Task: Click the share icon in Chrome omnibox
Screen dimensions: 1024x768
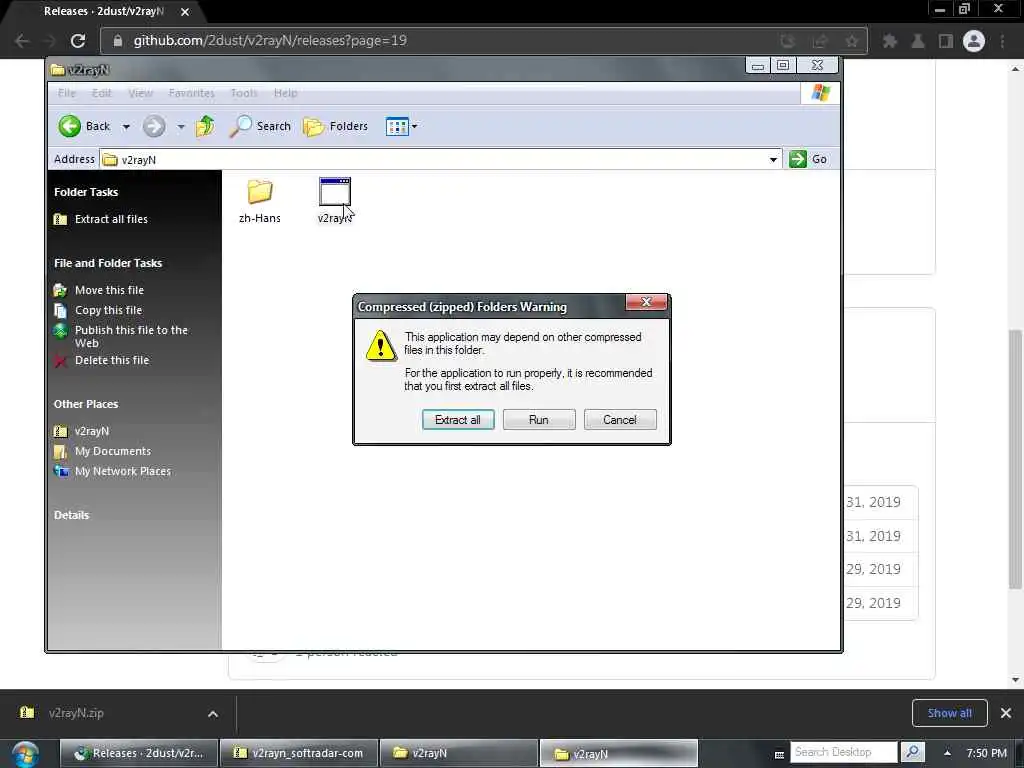Action: pos(820,41)
